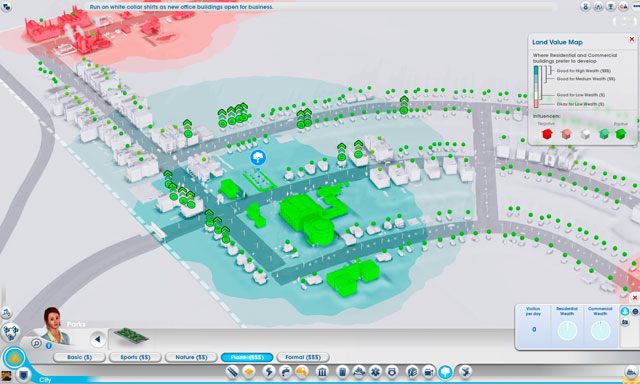Pick the plaza park thumbnail
This screenshot has height=384, width=640.
tap(131, 336)
